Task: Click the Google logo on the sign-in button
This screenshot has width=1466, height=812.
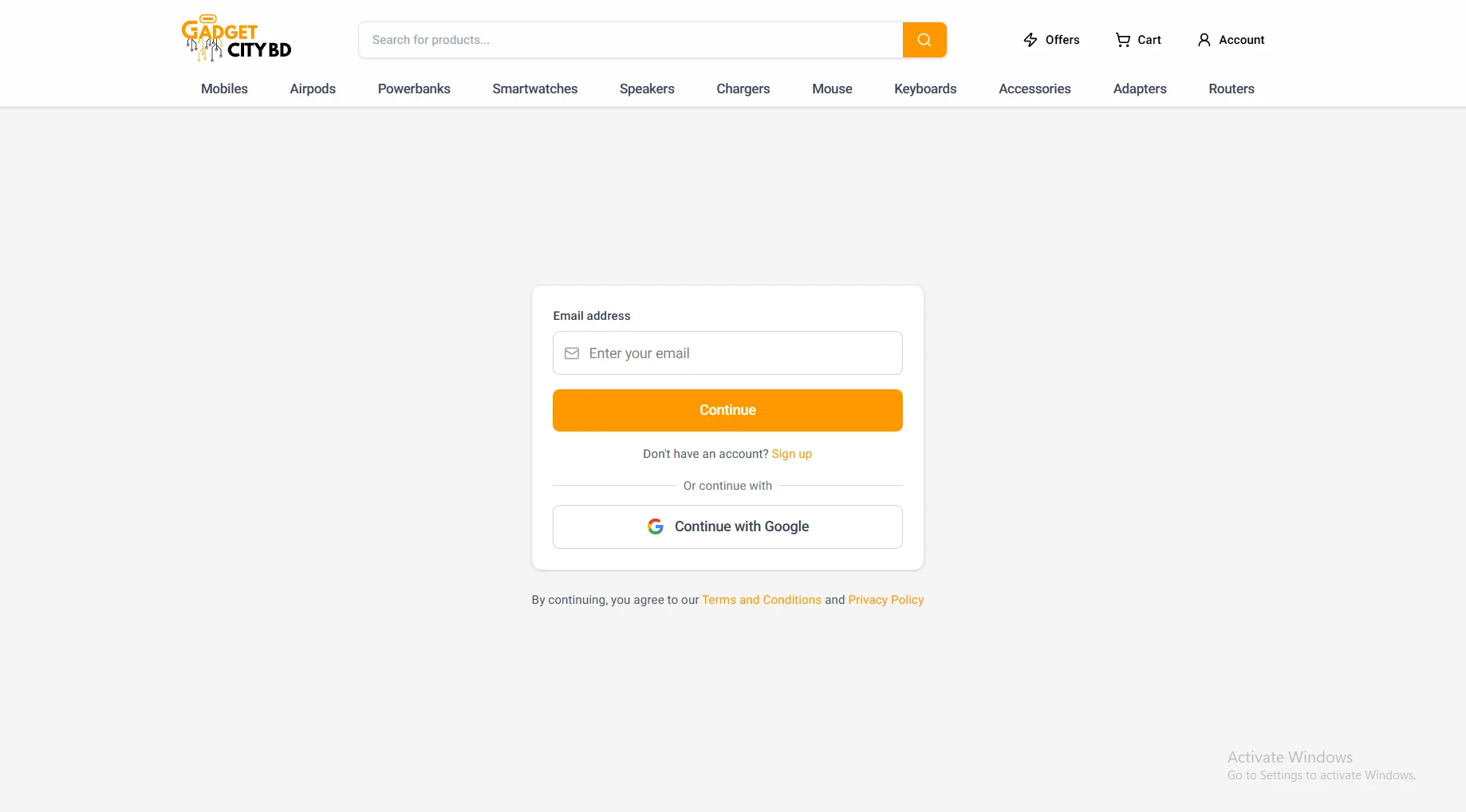Action: [x=655, y=526]
